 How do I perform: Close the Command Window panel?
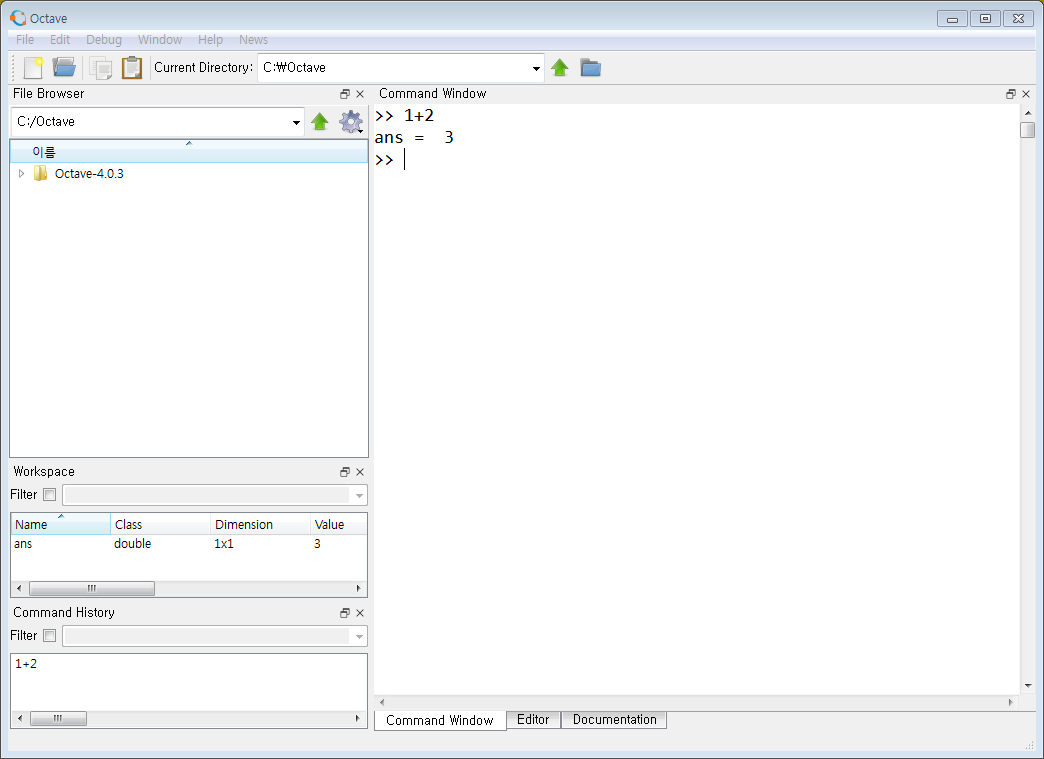click(x=1026, y=94)
